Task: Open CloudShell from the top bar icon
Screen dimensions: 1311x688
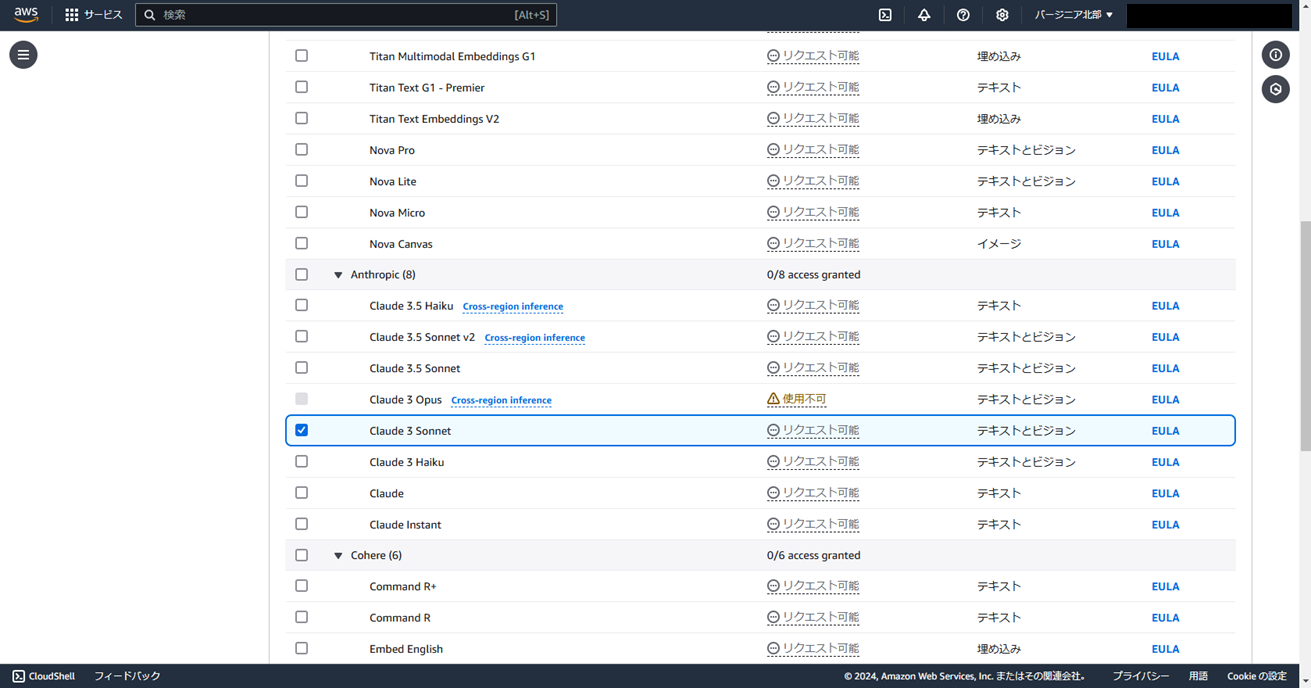Action: coord(885,15)
